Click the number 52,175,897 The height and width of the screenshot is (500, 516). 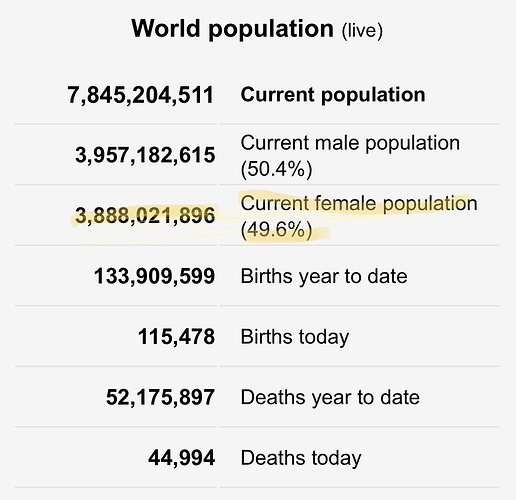(160, 397)
